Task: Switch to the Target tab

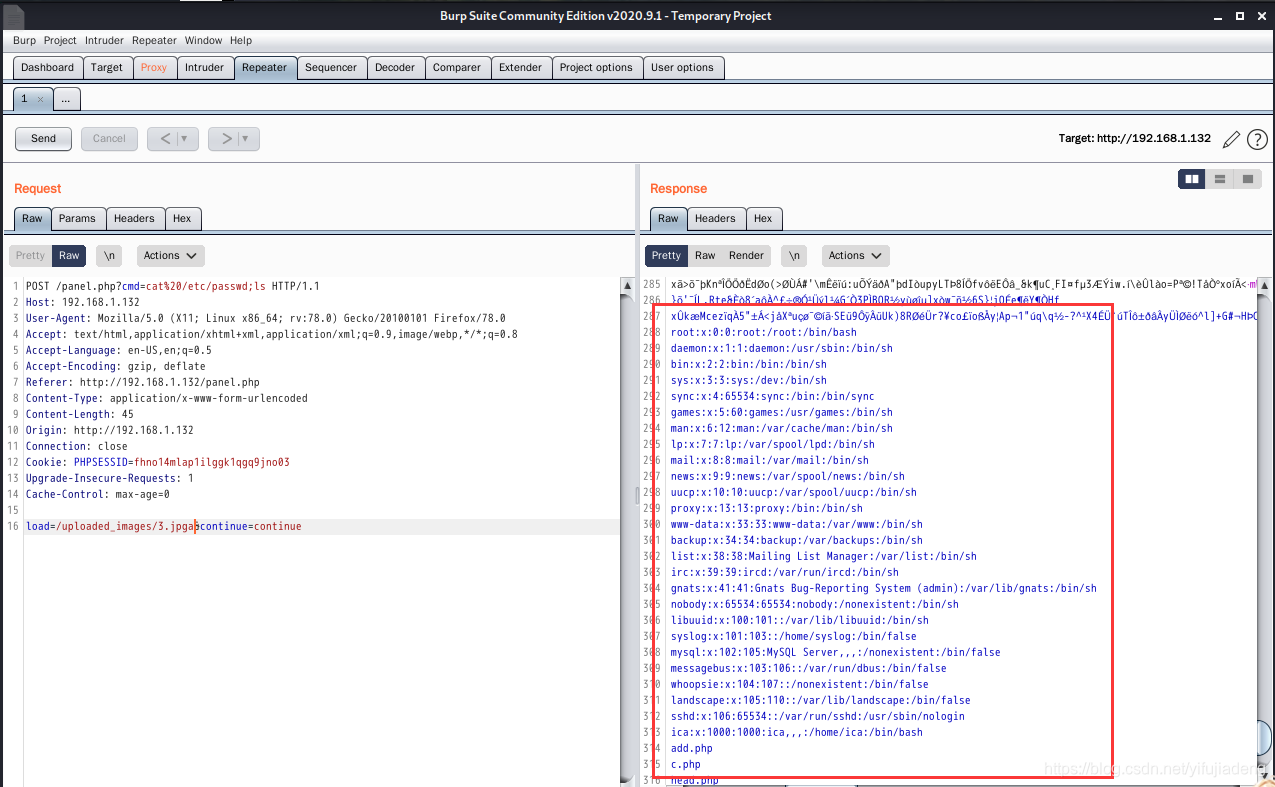Action: coord(107,67)
